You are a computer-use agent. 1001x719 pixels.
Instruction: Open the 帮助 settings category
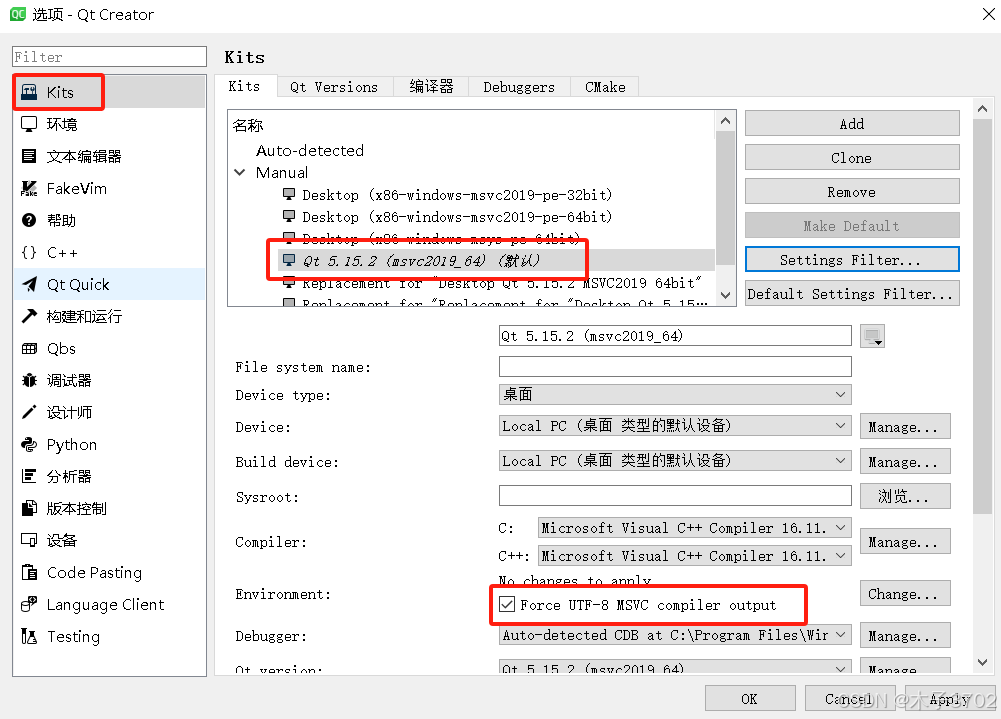click(109, 220)
